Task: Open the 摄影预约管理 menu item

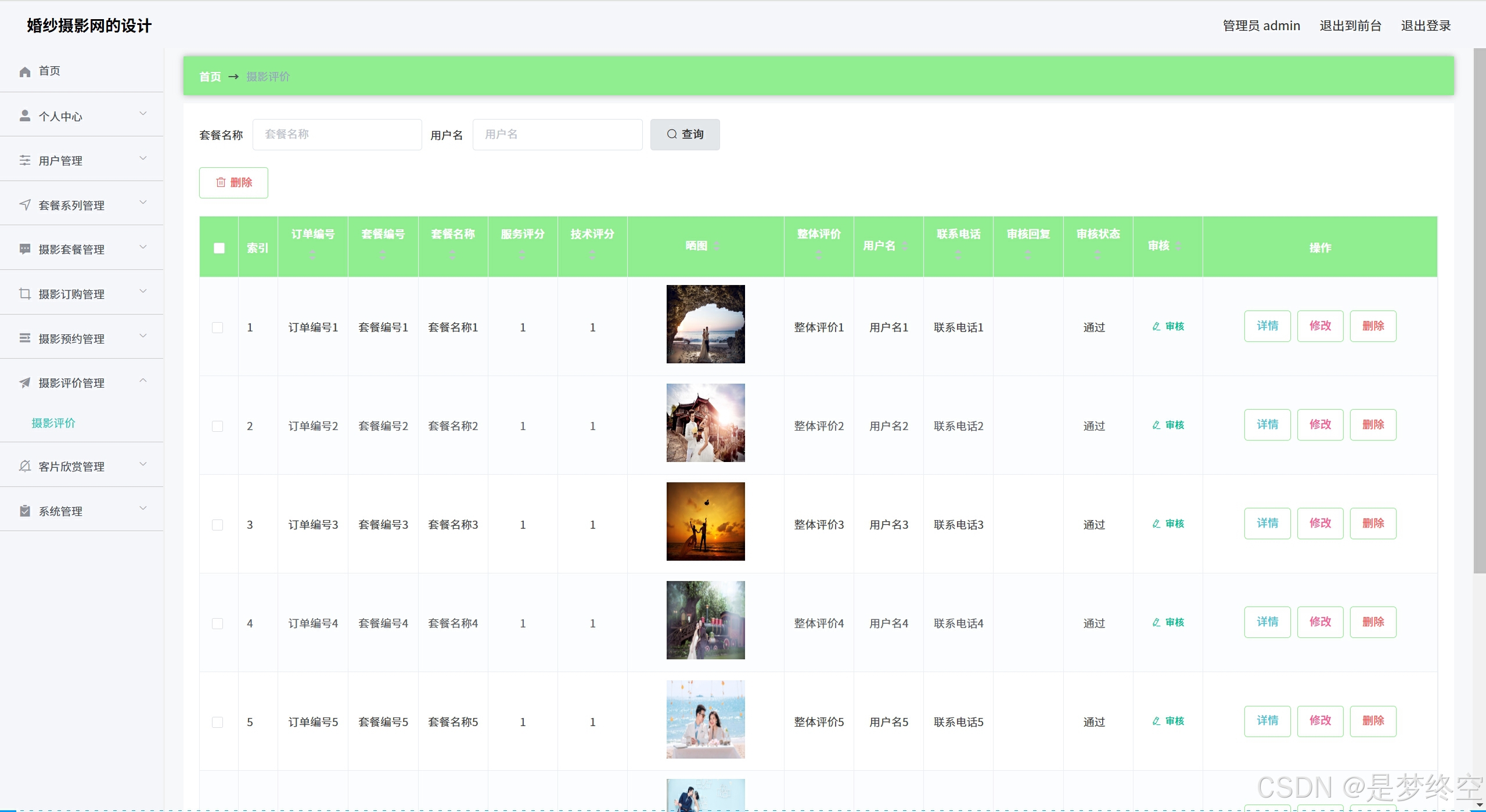Action: tap(71, 338)
